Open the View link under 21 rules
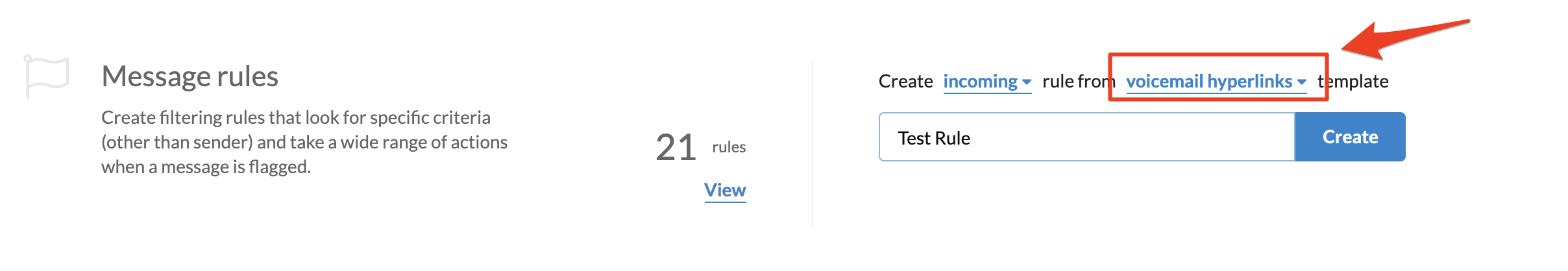This screenshot has width=1568, height=271. (725, 191)
